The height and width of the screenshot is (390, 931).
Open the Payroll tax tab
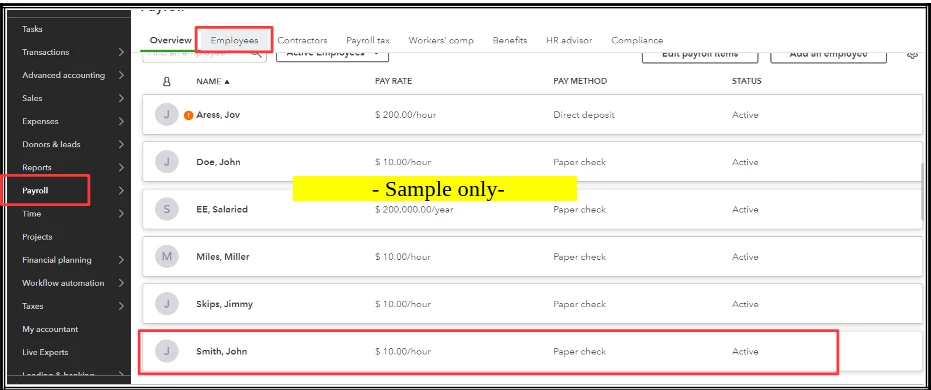tap(368, 40)
